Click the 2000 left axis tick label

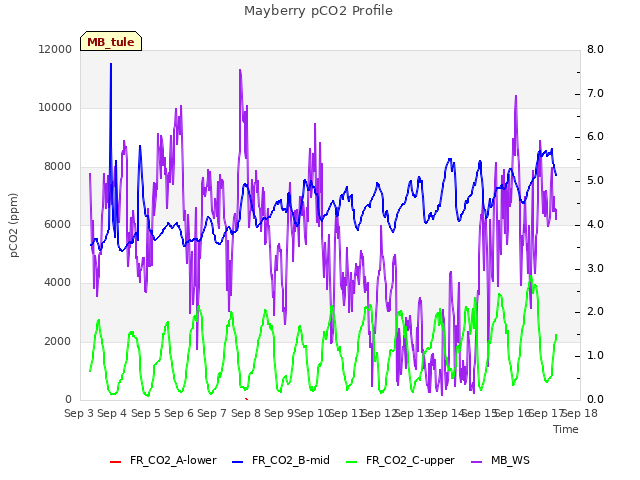58,341
